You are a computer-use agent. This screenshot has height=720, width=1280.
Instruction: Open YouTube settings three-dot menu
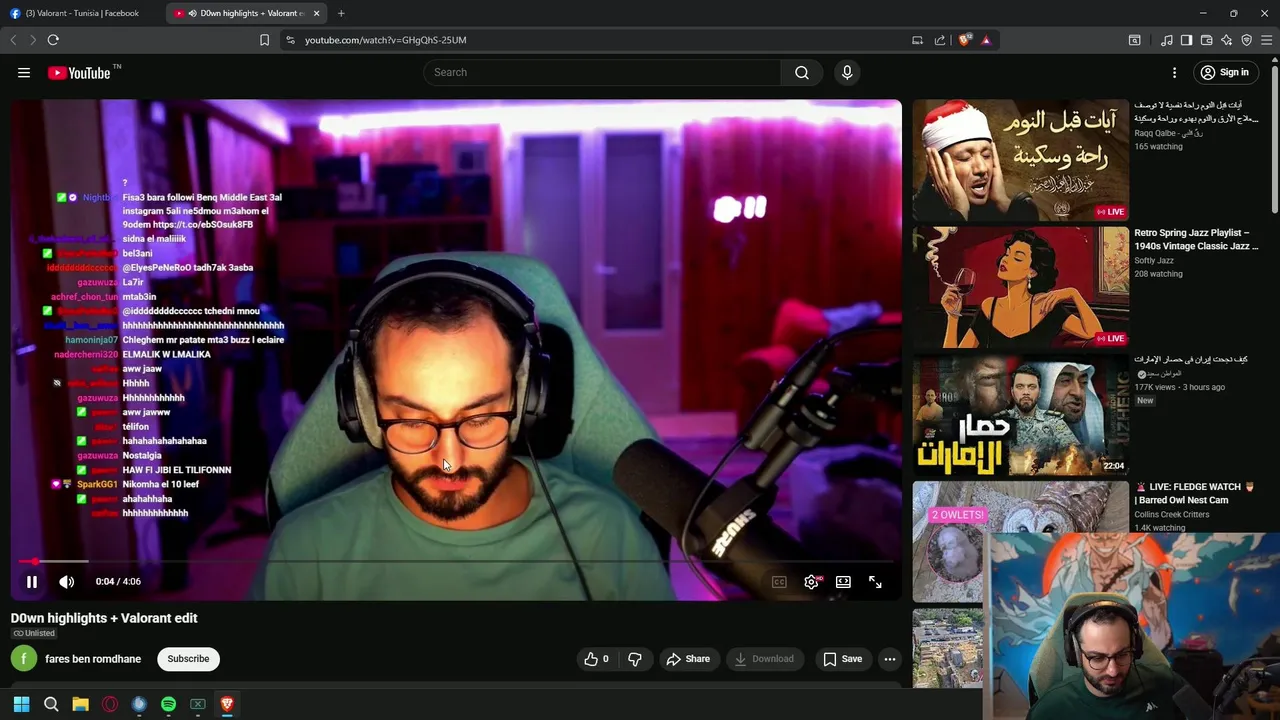pos(1175,73)
